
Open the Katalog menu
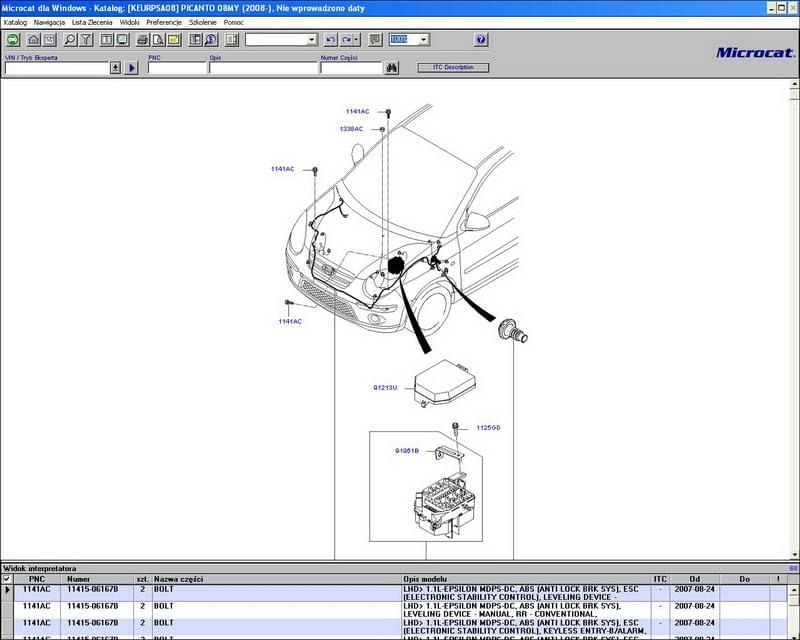15,22
